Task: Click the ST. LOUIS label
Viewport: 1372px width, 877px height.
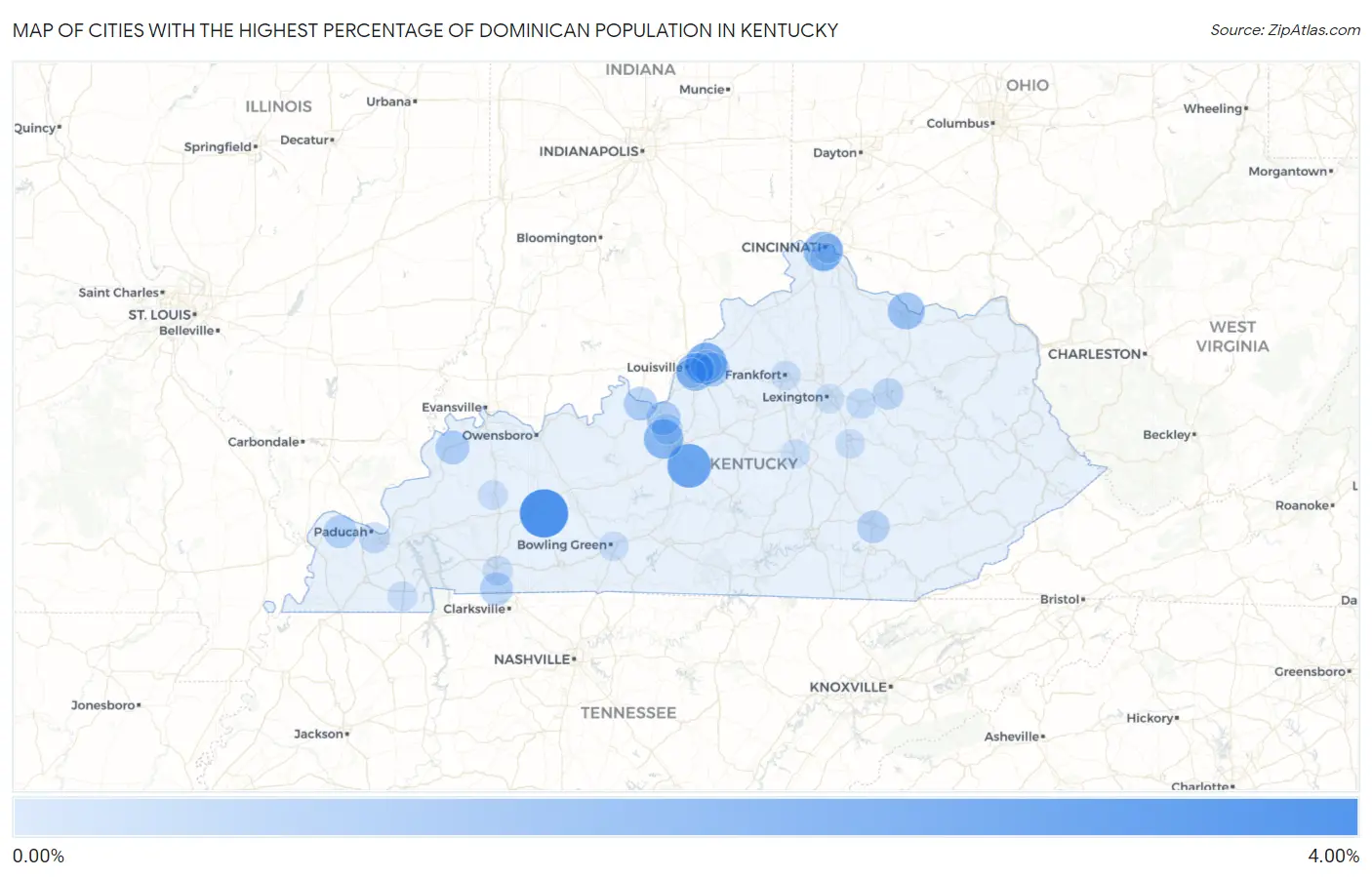Action: [x=162, y=314]
